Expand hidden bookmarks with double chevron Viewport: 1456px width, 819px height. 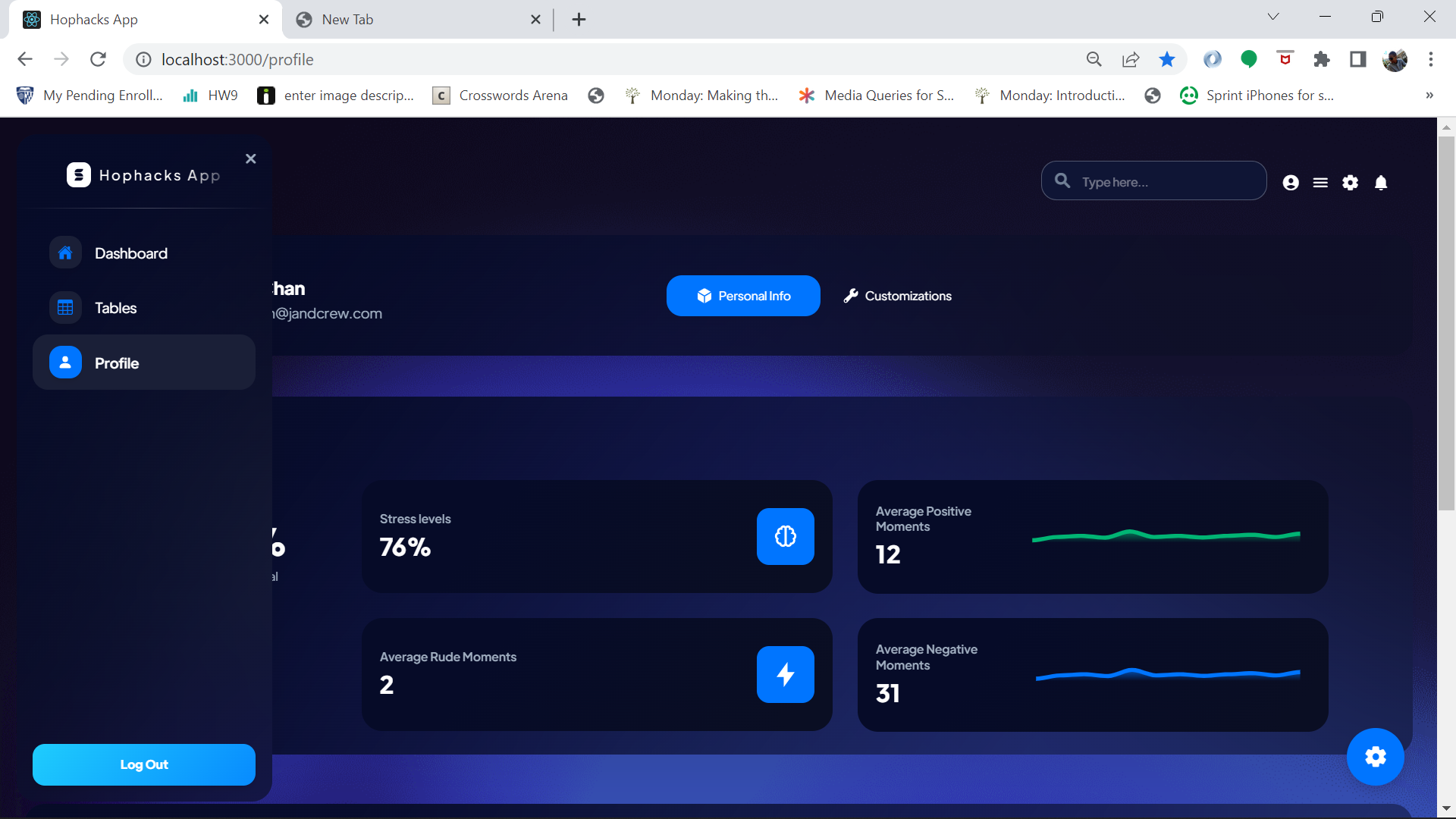(x=1429, y=96)
